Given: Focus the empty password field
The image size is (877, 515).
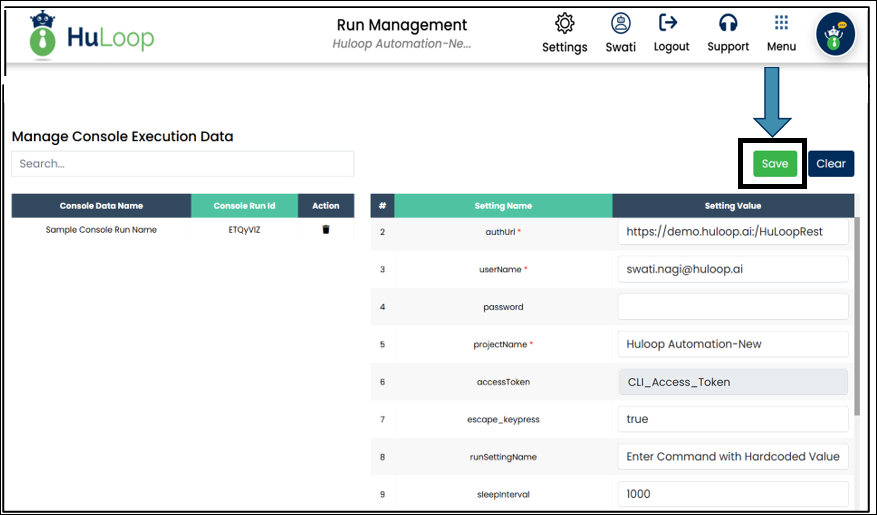Looking at the screenshot, I should click(732, 307).
